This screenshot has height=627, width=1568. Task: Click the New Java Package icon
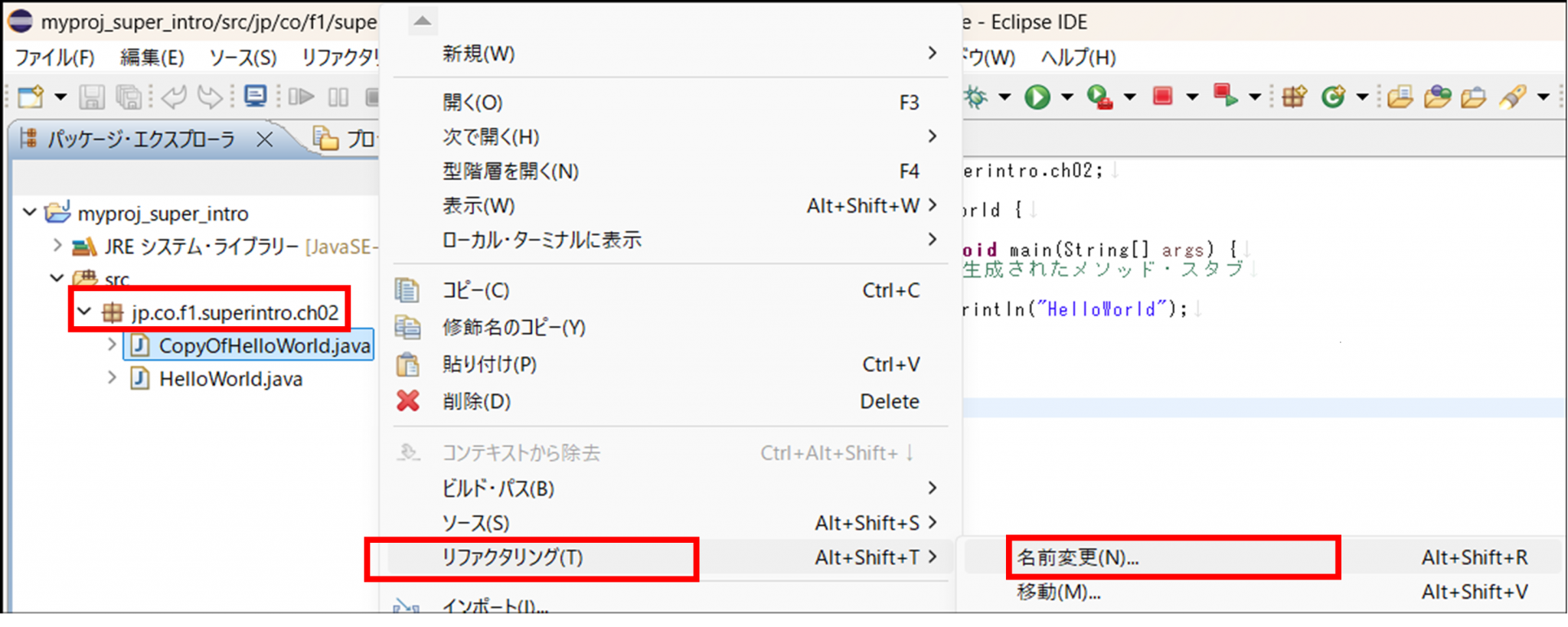(1294, 97)
